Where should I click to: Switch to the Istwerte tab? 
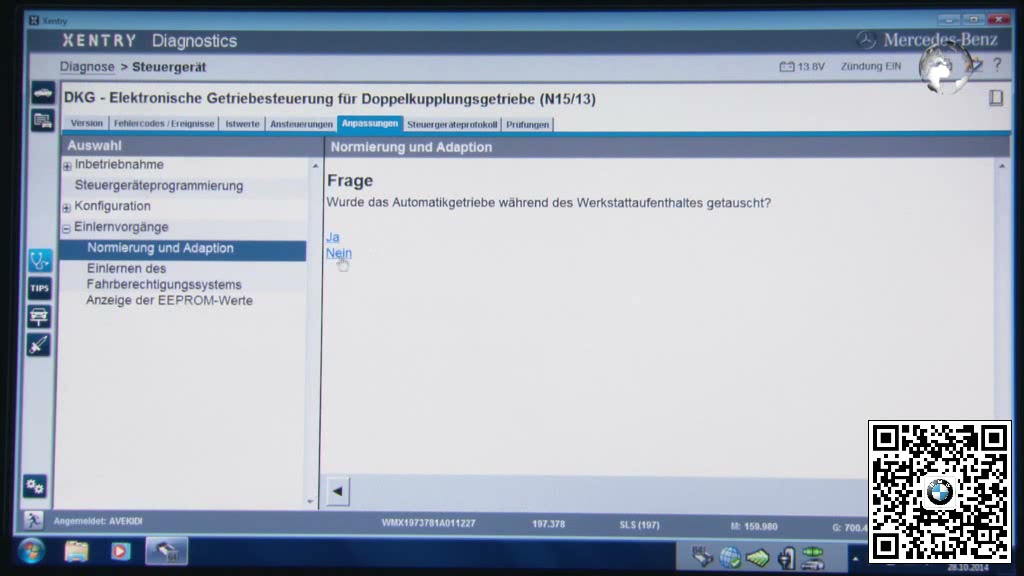[x=242, y=123]
